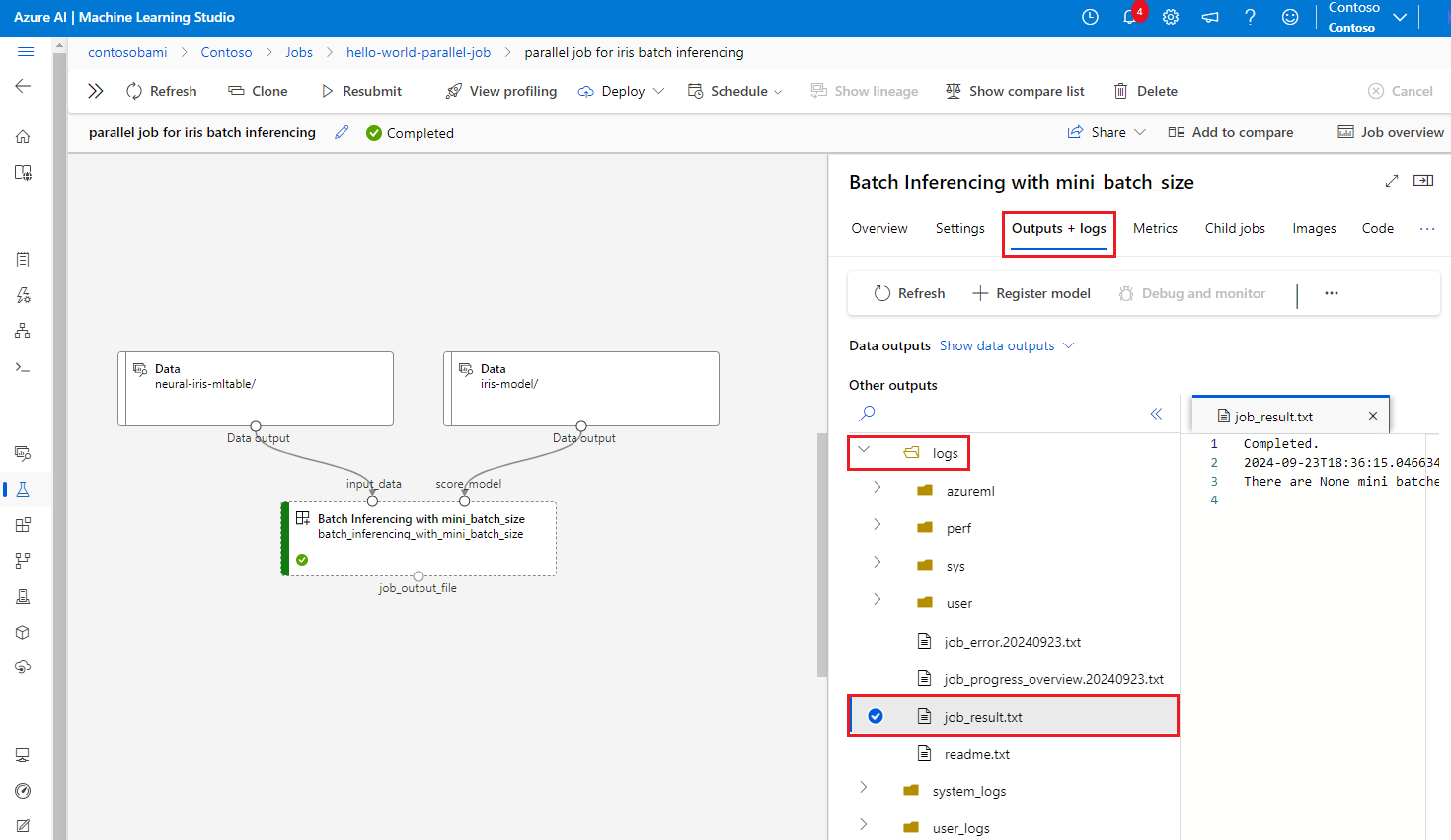Open the hamburger navigation menu
Screen dimensions: 1451x840
tap(26, 52)
